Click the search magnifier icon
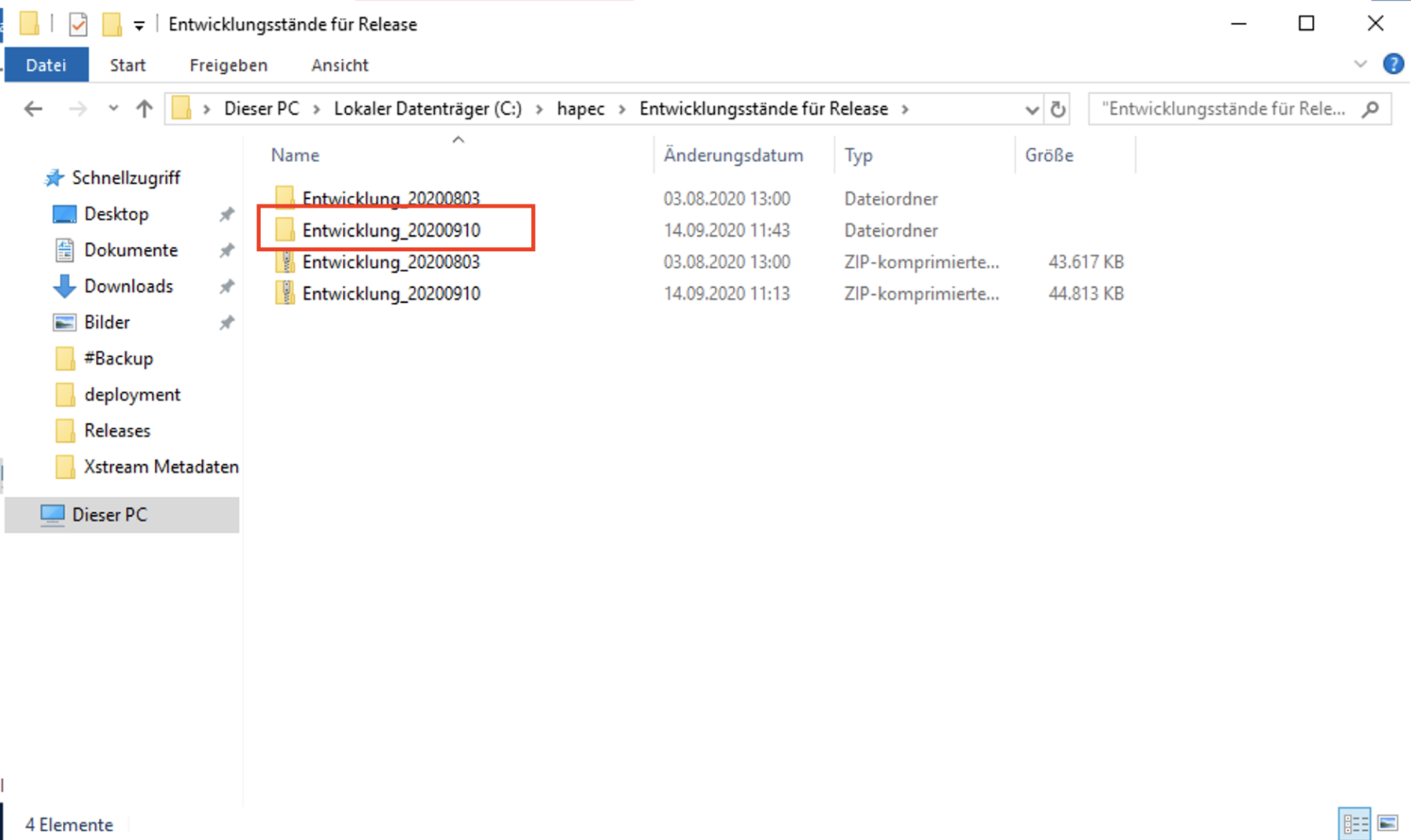The image size is (1411, 840). point(1370,109)
